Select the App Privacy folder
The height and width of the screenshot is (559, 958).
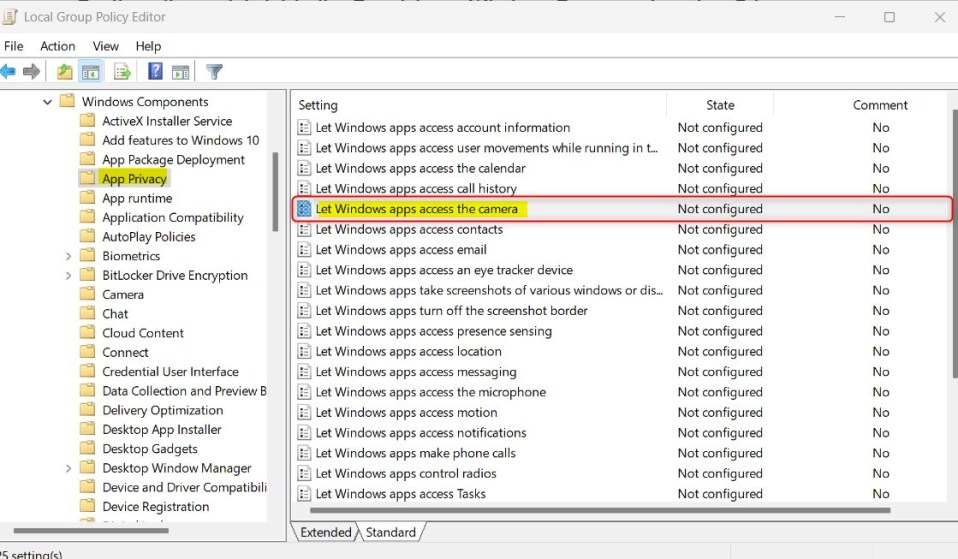coord(134,178)
